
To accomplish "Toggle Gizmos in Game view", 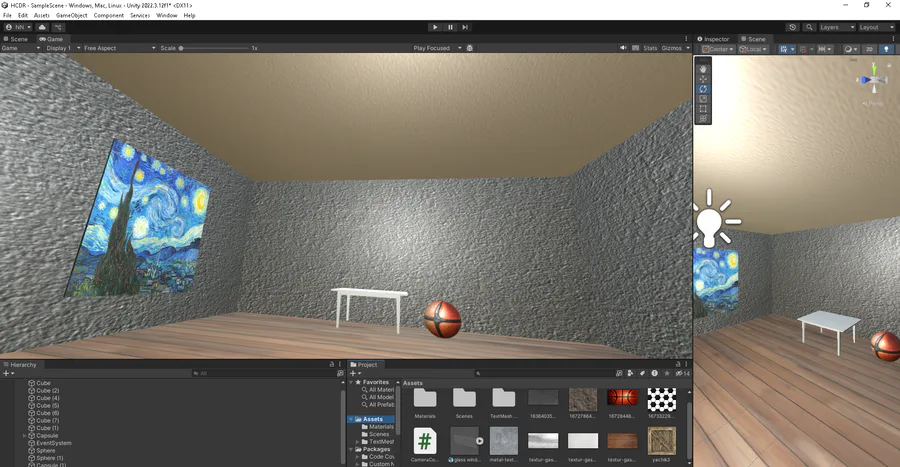I will pyautogui.click(x=672, y=48).
